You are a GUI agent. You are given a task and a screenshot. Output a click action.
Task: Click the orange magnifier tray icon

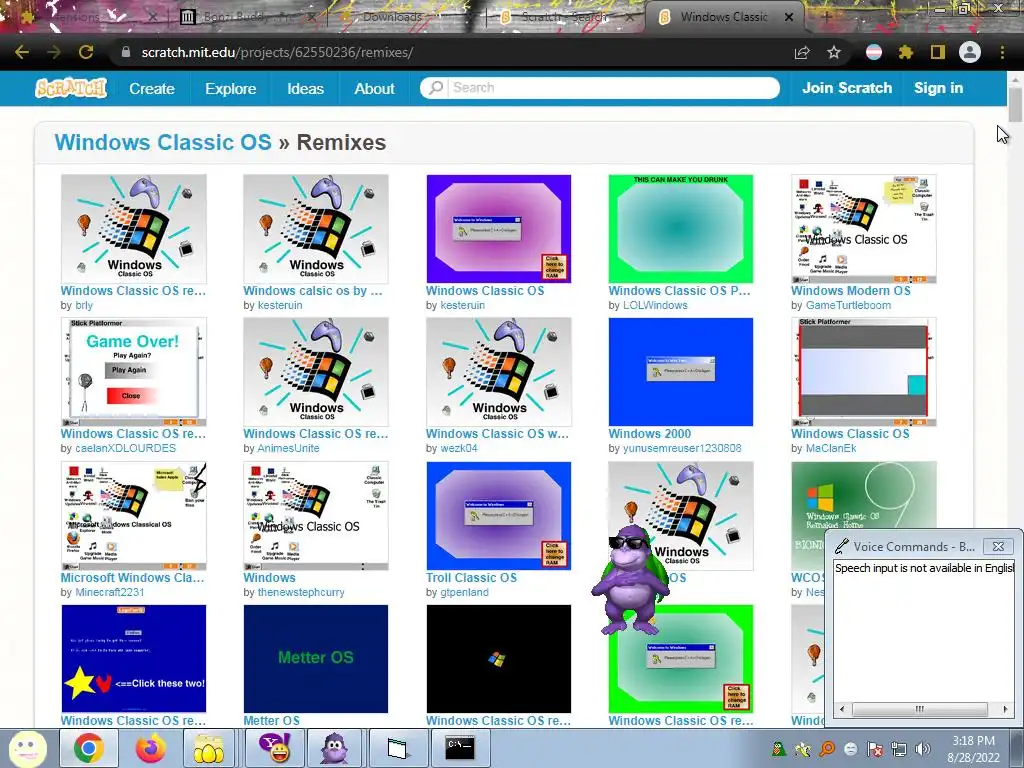827,749
